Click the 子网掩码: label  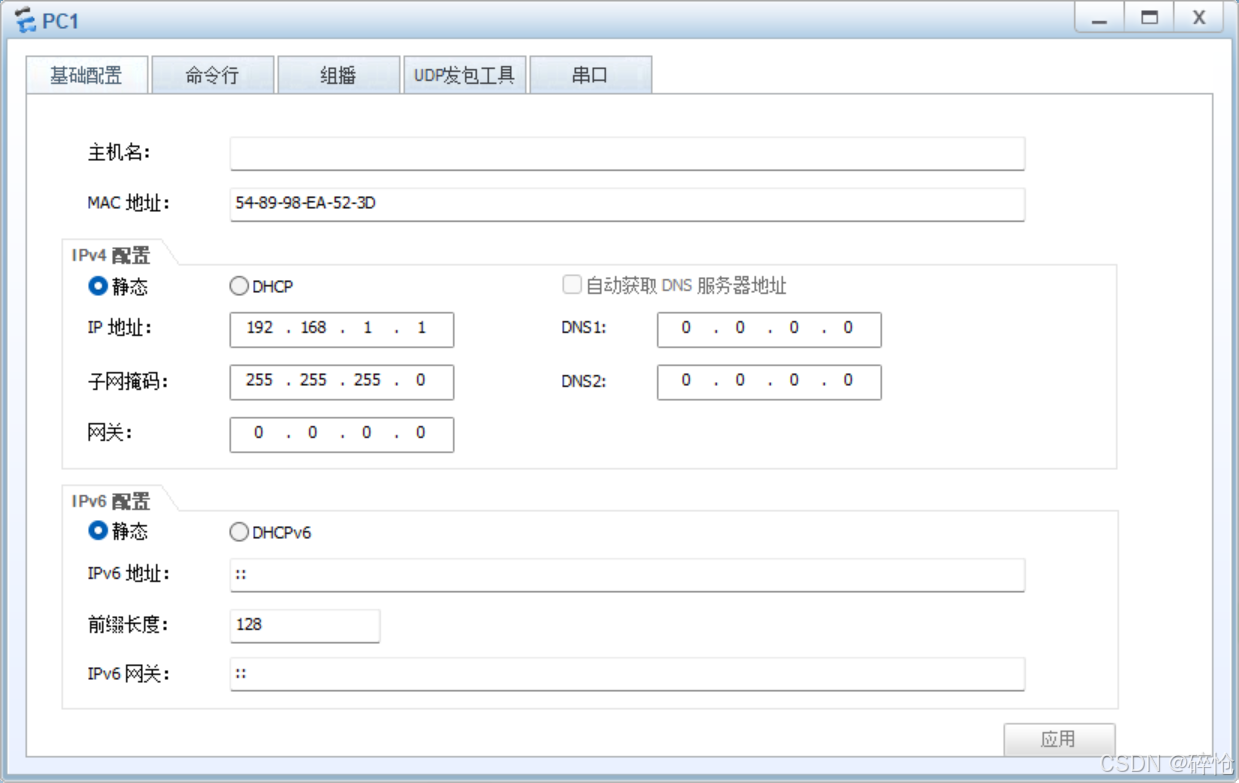(x=128, y=381)
